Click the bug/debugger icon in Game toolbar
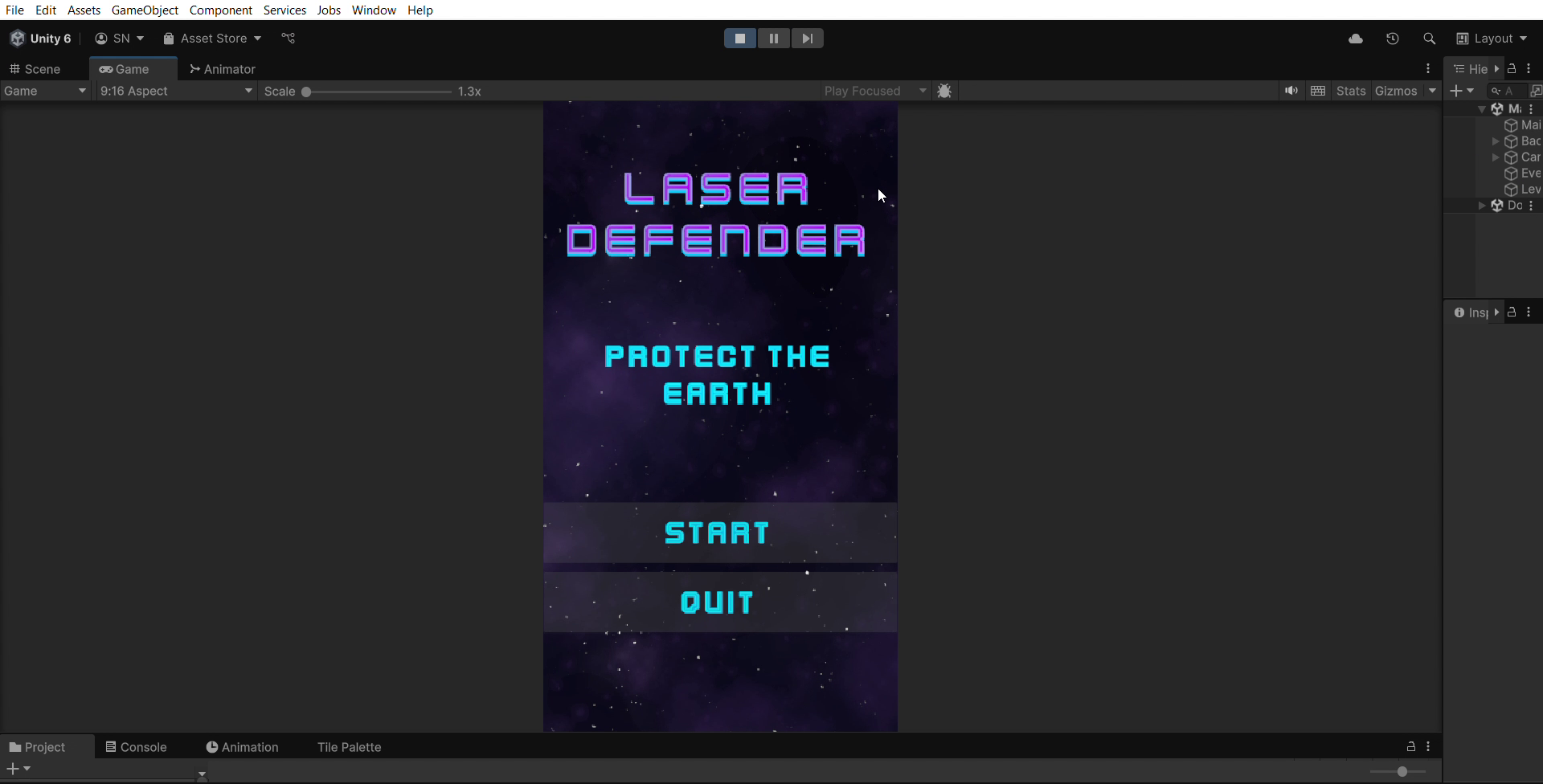This screenshot has width=1543, height=784. point(945,91)
